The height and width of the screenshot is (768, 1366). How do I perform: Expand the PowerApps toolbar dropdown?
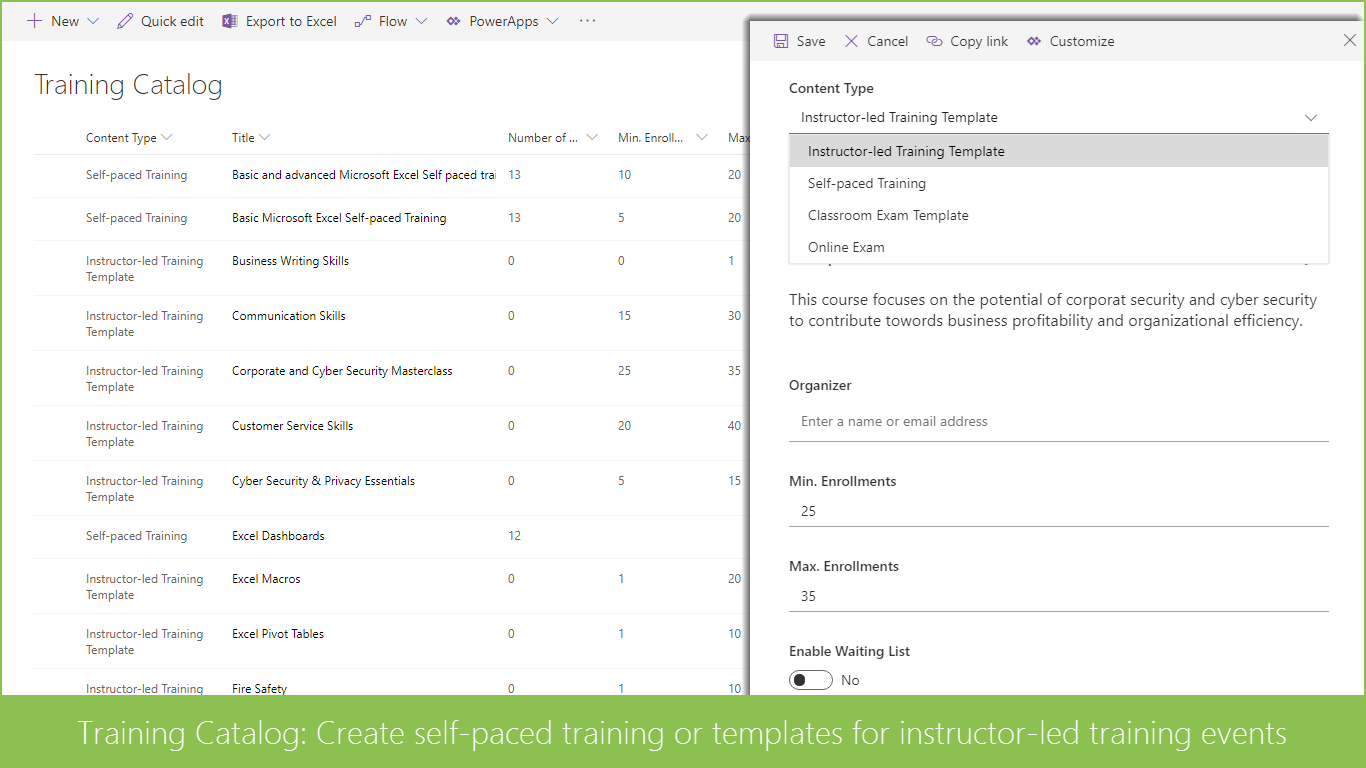(x=553, y=21)
